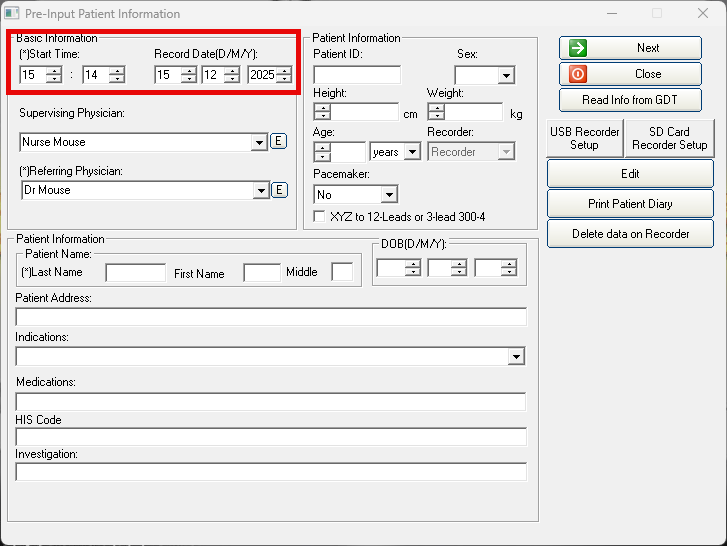
Task: Expand the Pacemaker dropdown
Action: tap(389, 195)
